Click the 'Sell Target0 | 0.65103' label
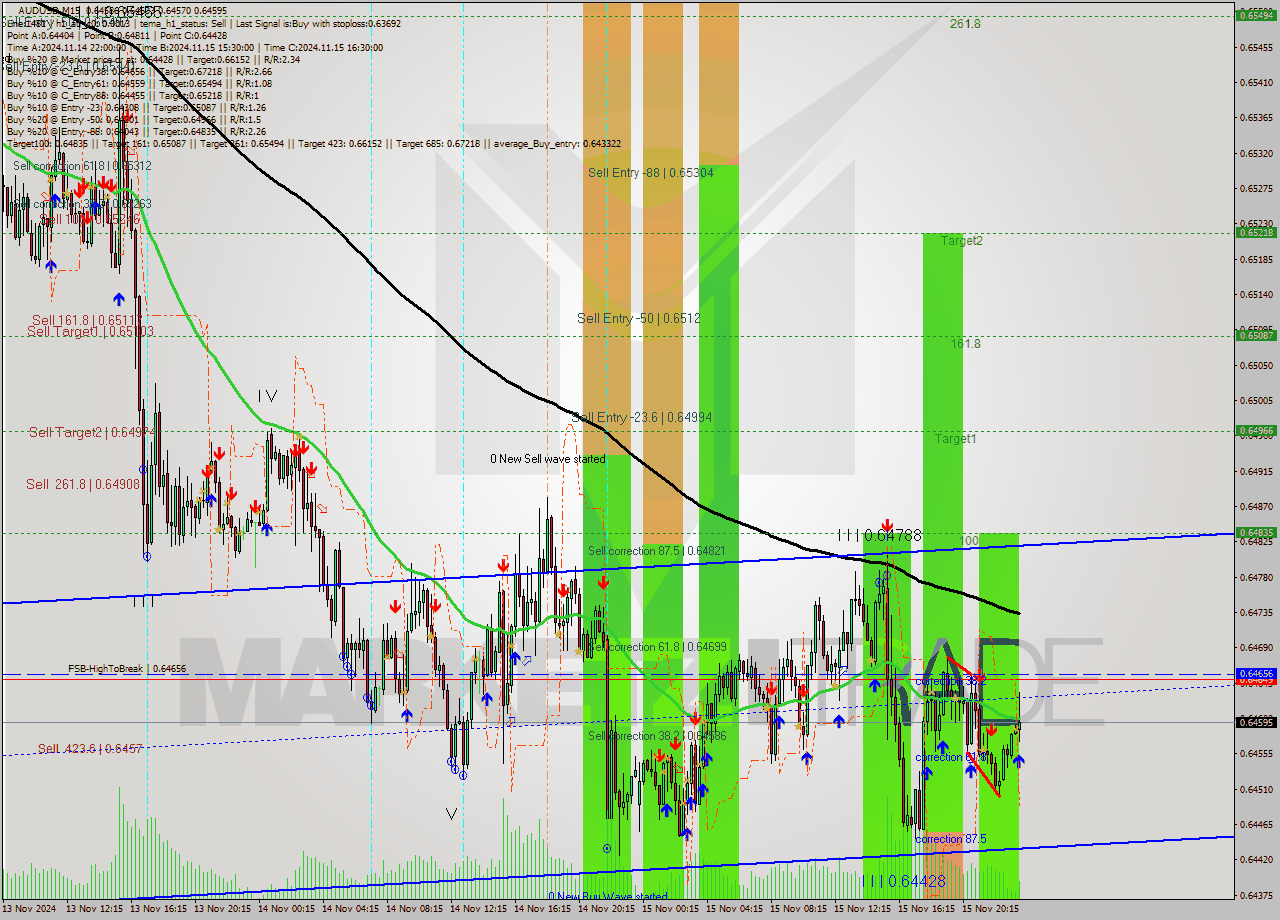1280x920 pixels. 90,331
